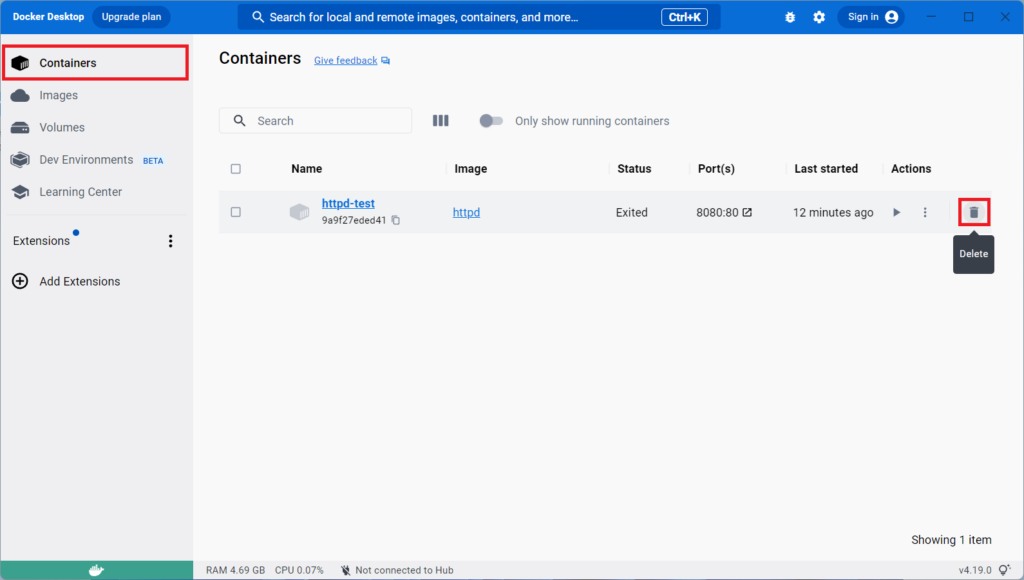This screenshot has width=1024, height=580.
Task: Go to the Containers section in the sidebar
Action: point(96,63)
